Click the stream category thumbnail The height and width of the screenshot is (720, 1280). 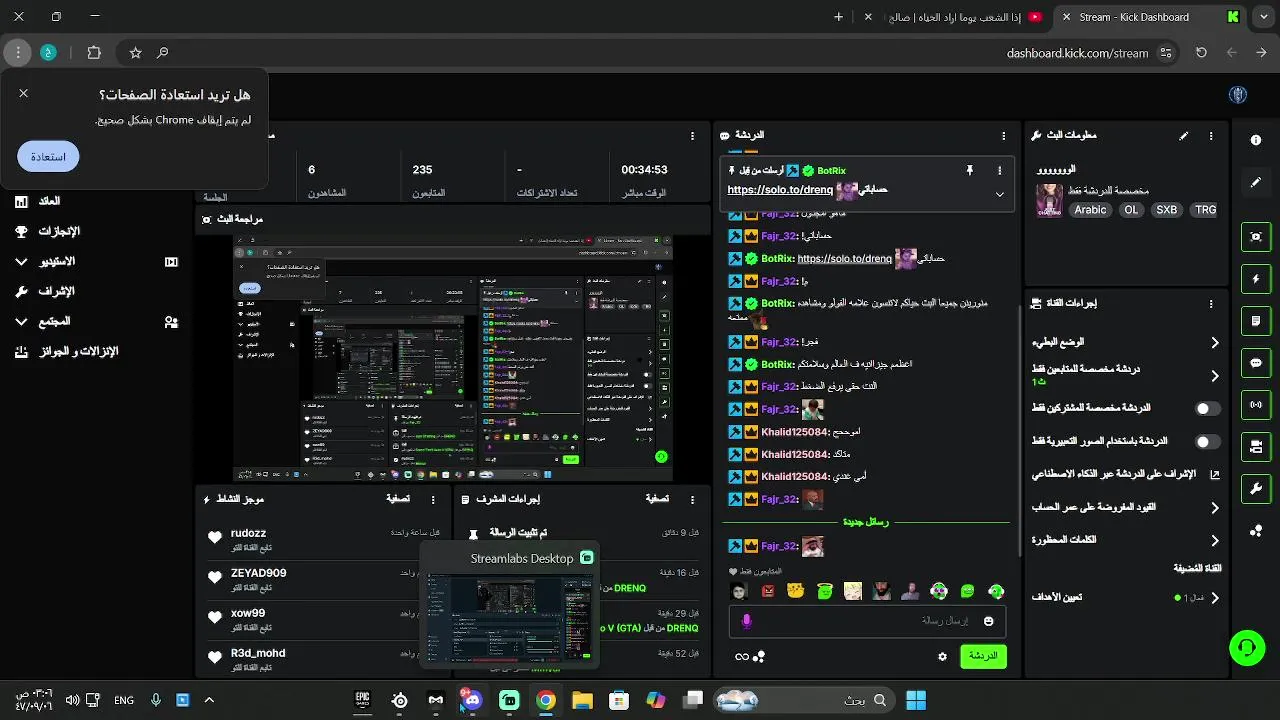pyautogui.click(x=1049, y=200)
